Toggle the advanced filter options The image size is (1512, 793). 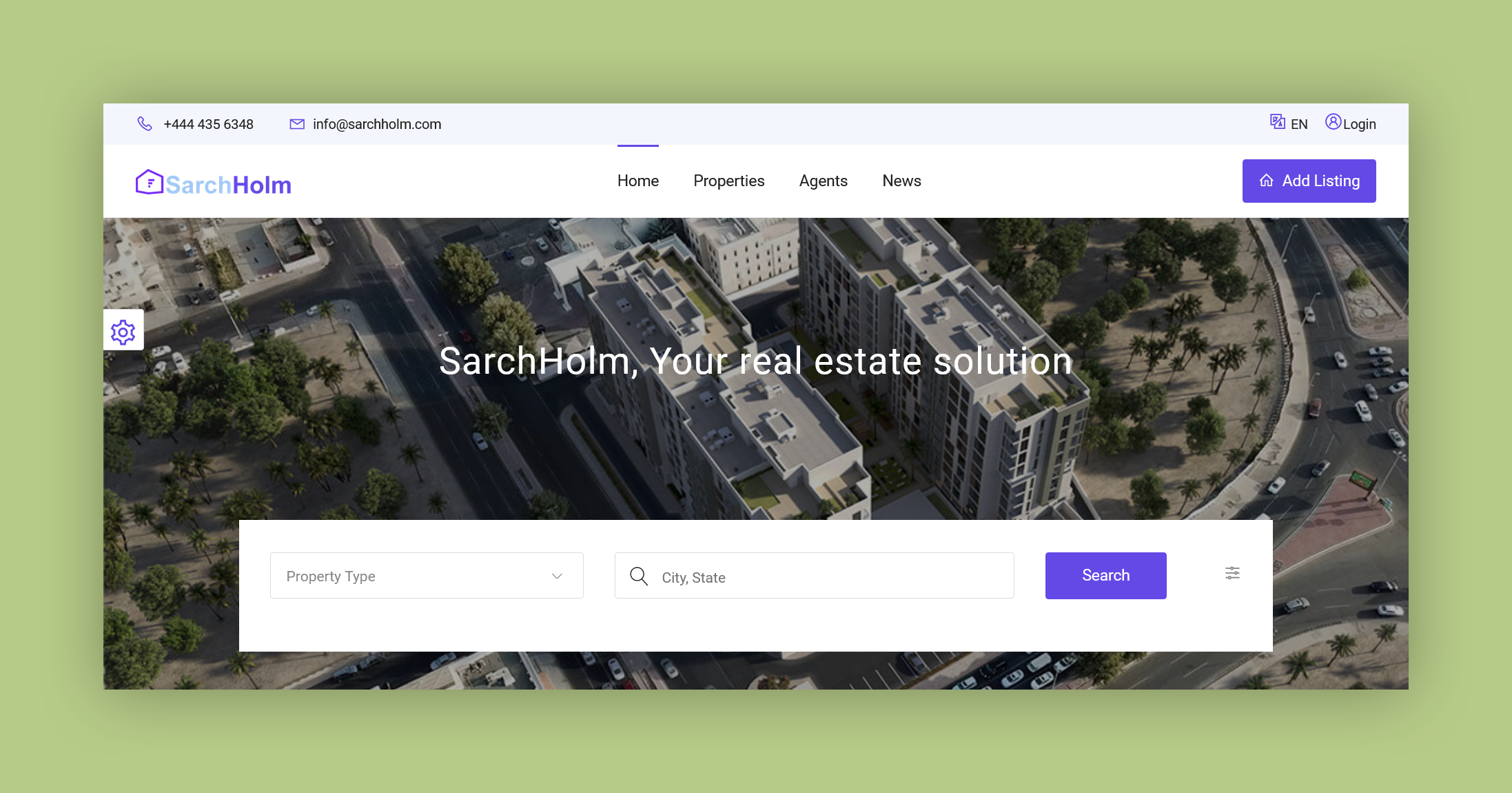point(1233,575)
